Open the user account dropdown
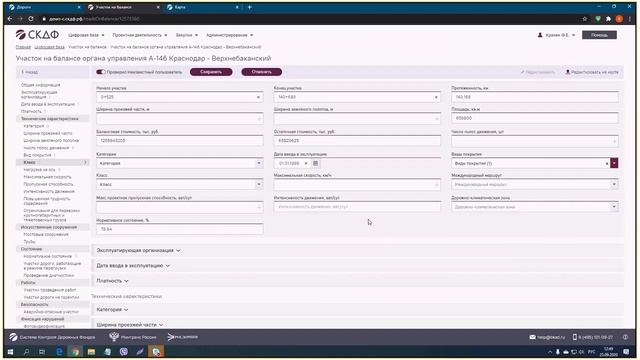 (556, 35)
